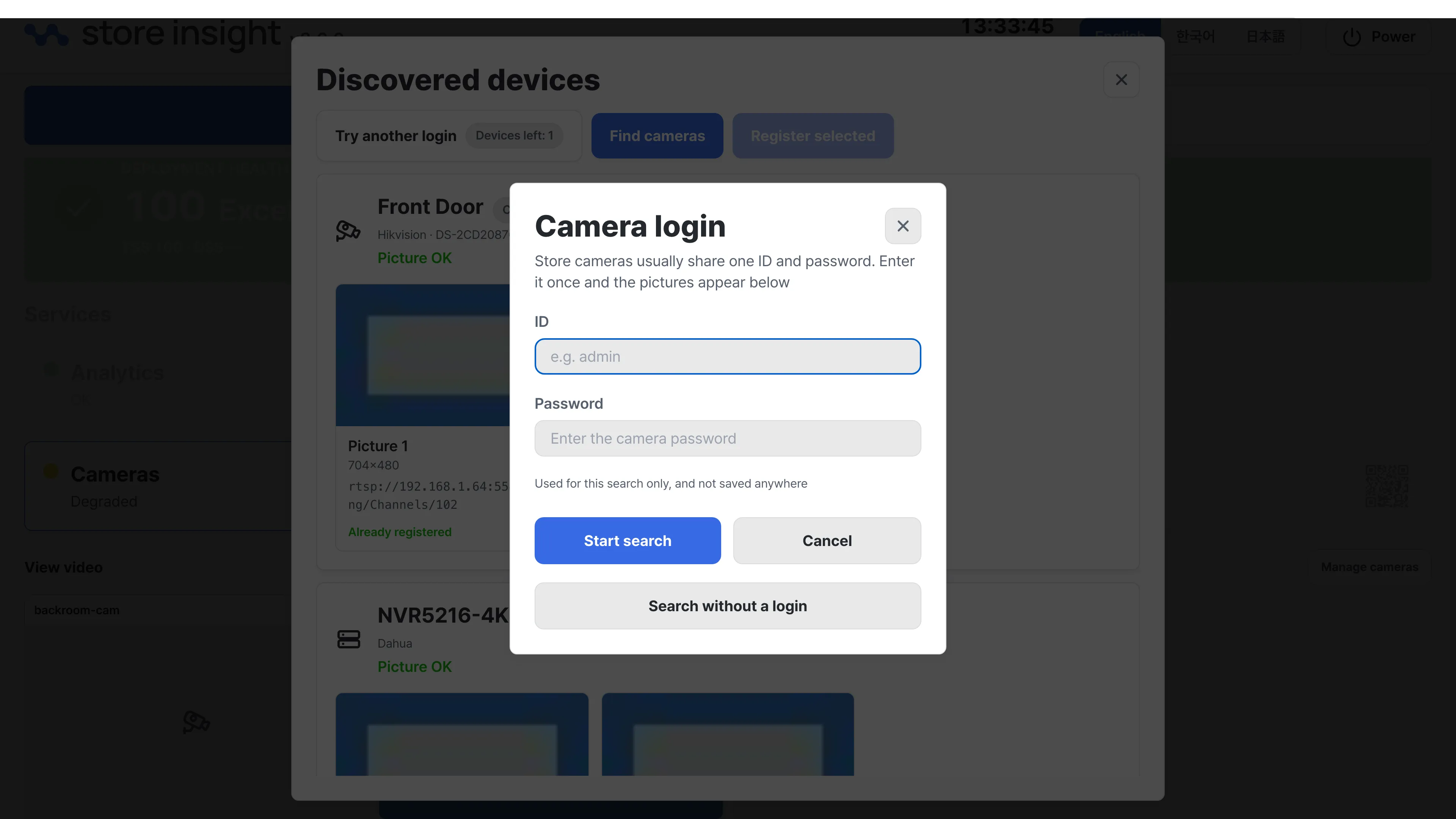Image resolution: width=1456 pixels, height=819 pixels.
Task: Click the NVR5216-4K recorder icon
Action: [348, 639]
